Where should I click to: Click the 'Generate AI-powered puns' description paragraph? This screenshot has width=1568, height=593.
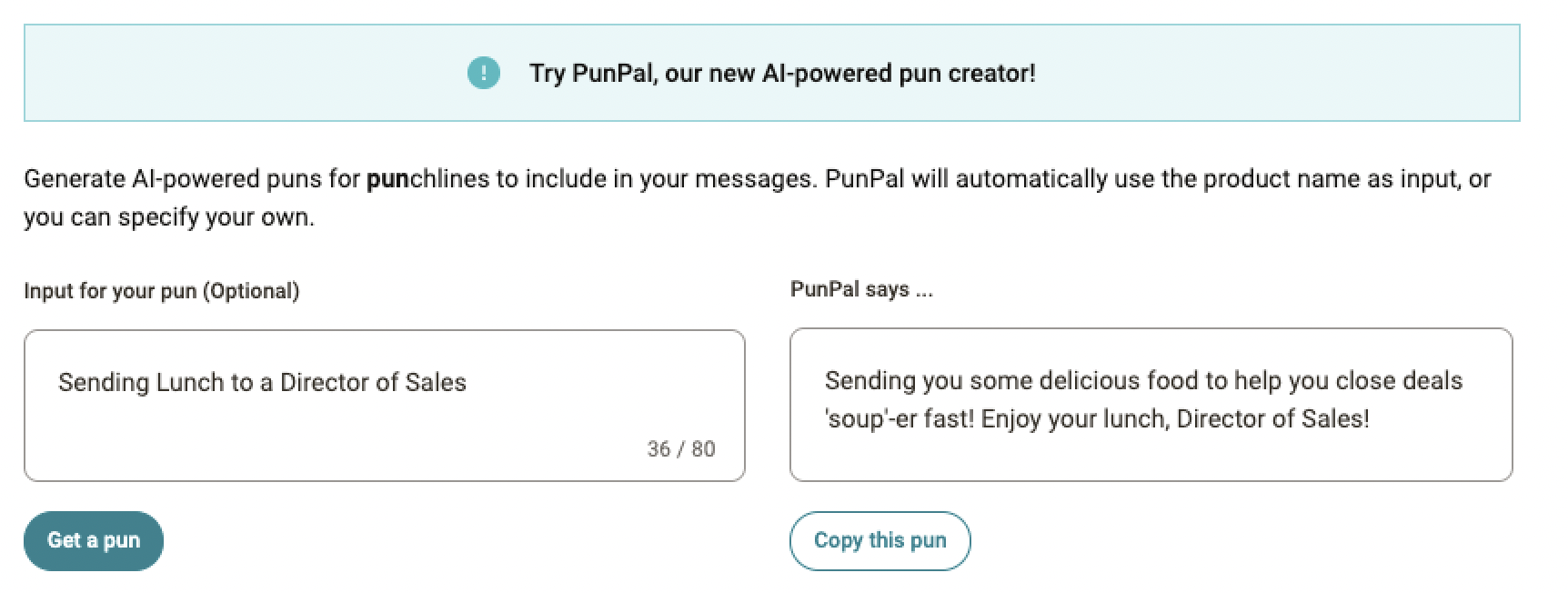coord(758,197)
